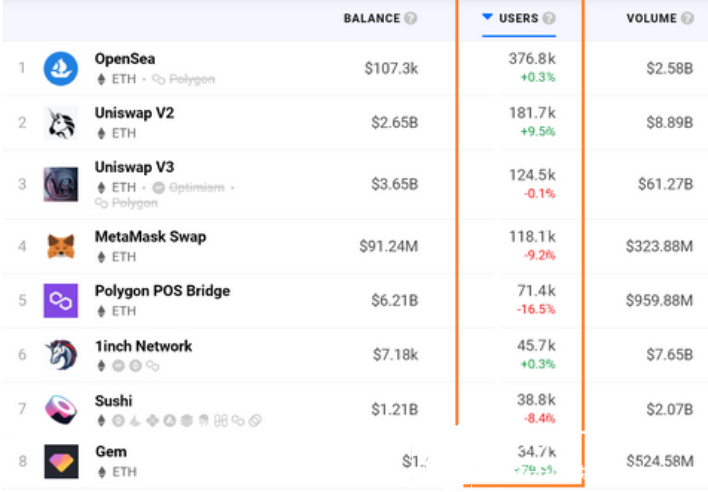Open the Gem dapp link
Image resolution: width=708 pixels, height=492 pixels.
coord(111,452)
